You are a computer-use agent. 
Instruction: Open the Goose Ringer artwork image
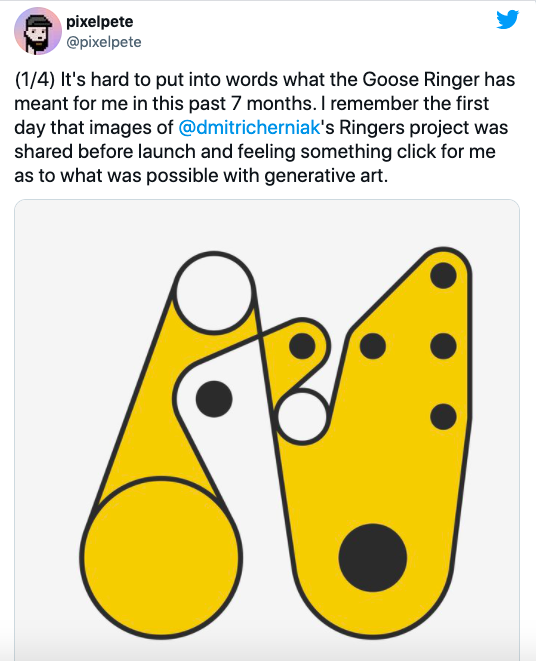pos(267,430)
